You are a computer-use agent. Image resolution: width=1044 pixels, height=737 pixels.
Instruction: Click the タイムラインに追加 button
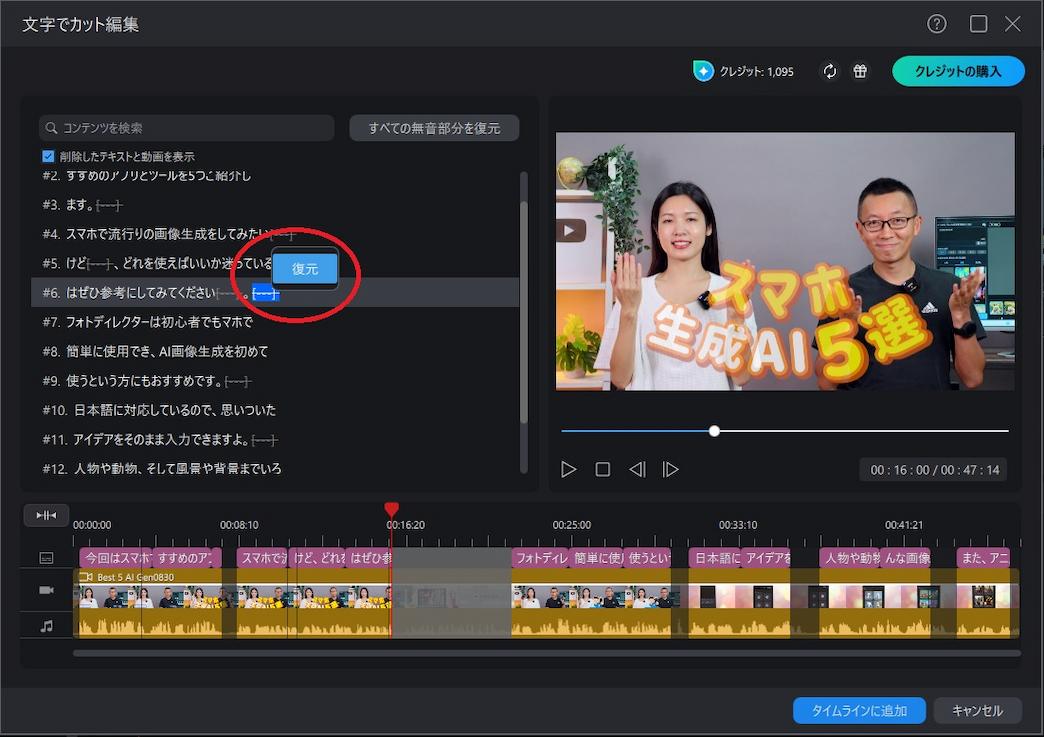[859, 710]
